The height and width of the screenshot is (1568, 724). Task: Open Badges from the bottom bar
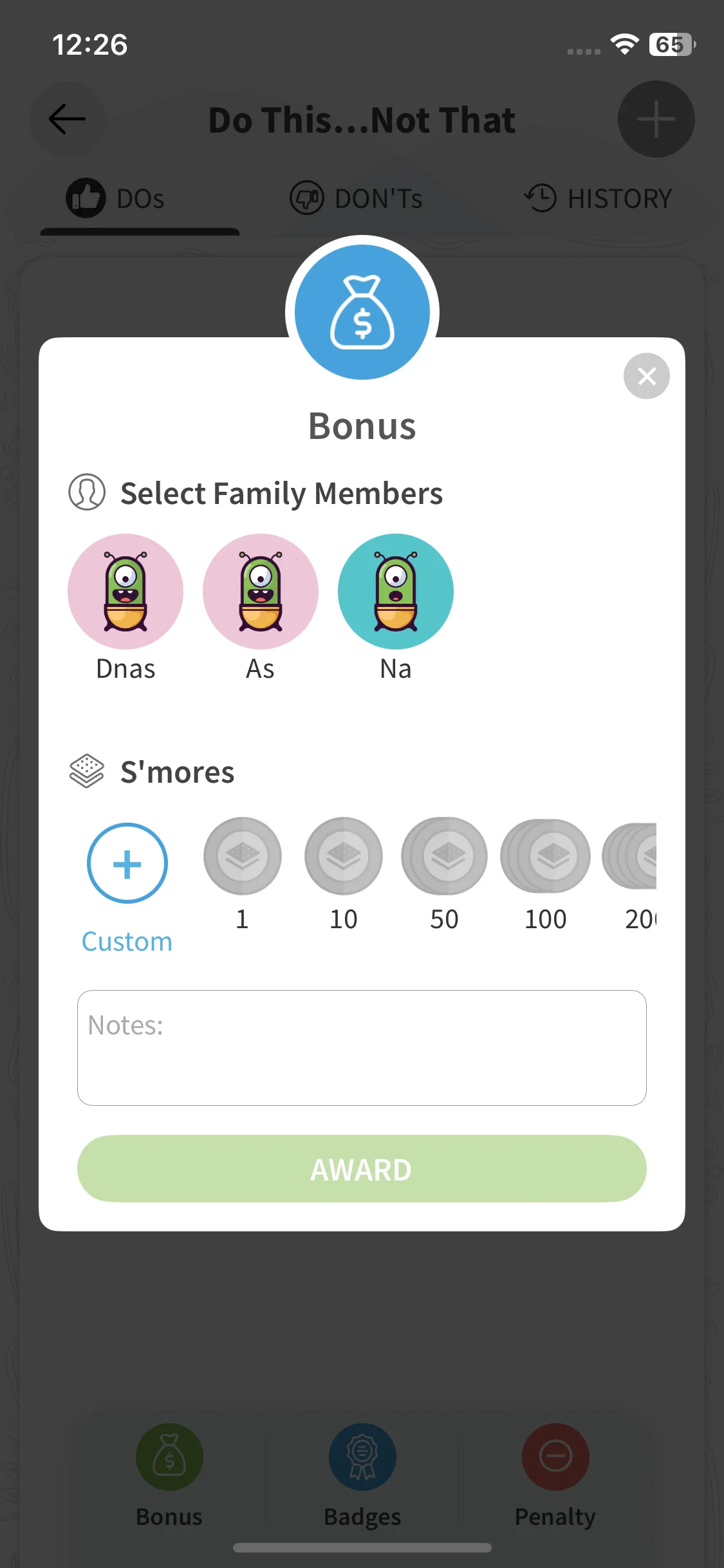[x=362, y=1457]
